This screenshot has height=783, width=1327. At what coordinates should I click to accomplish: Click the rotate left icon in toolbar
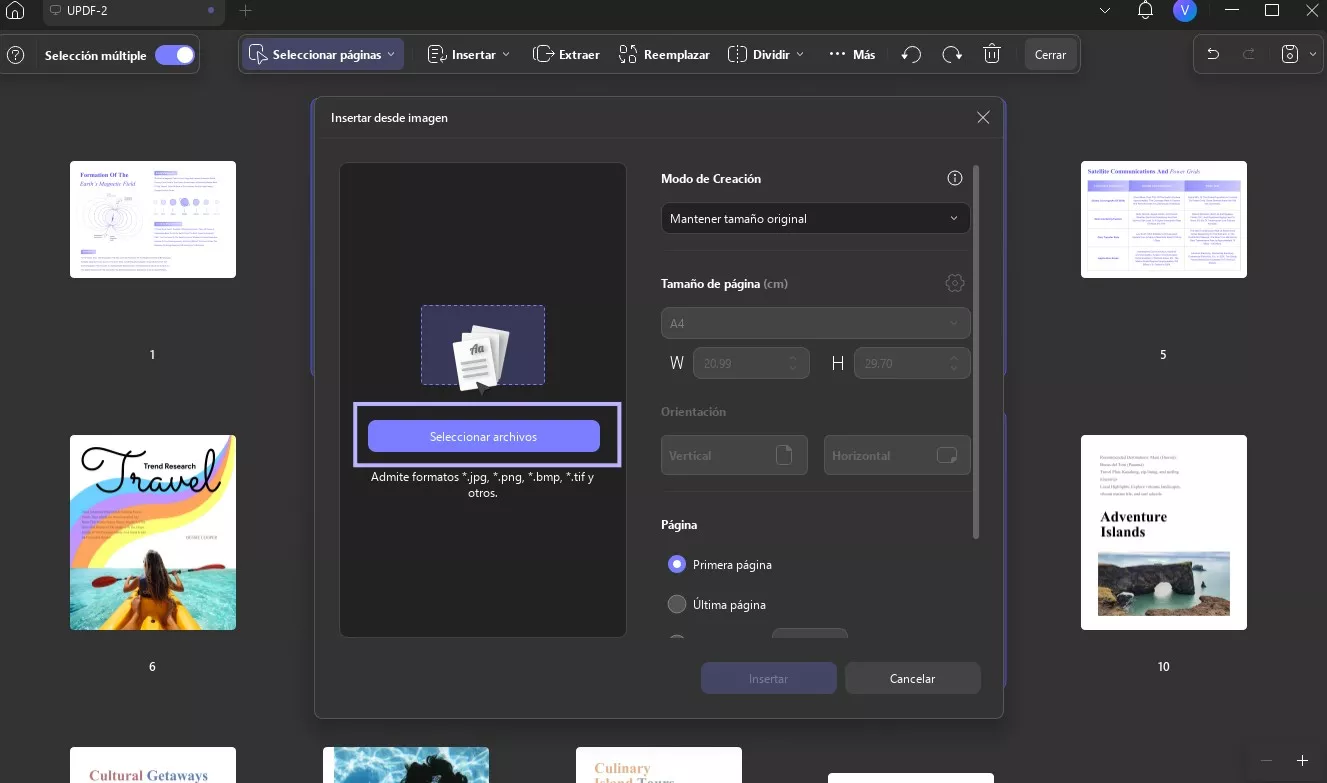[911, 55]
